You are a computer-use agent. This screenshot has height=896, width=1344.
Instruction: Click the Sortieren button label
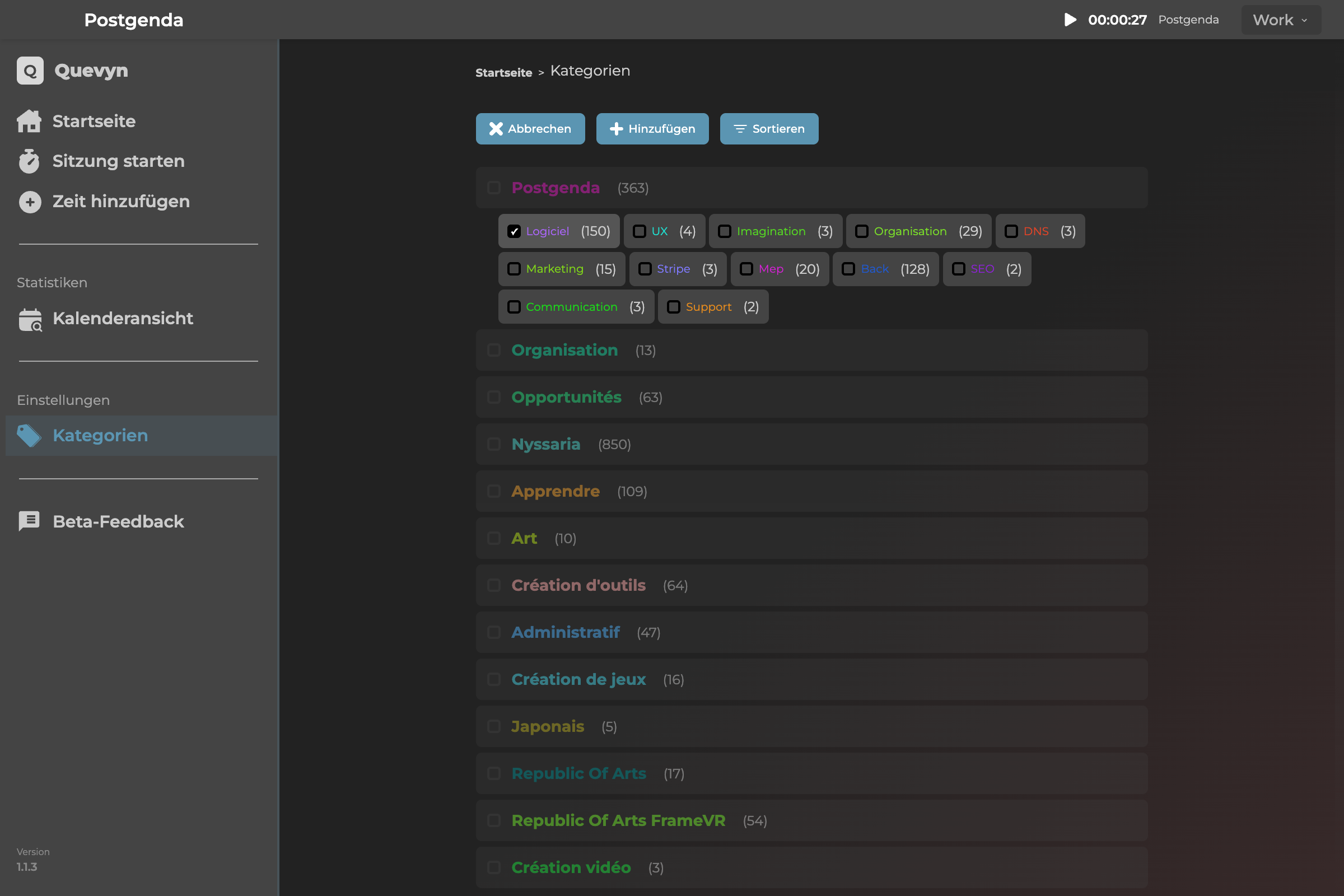coord(778,129)
